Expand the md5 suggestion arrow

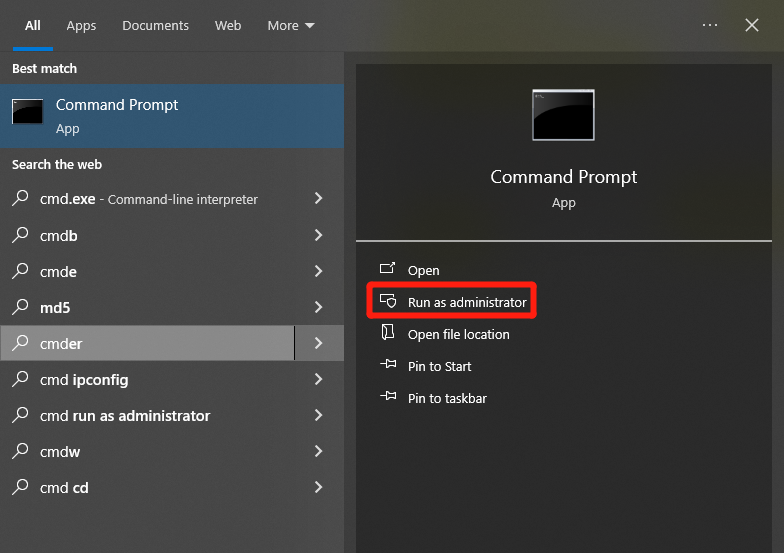click(x=318, y=307)
